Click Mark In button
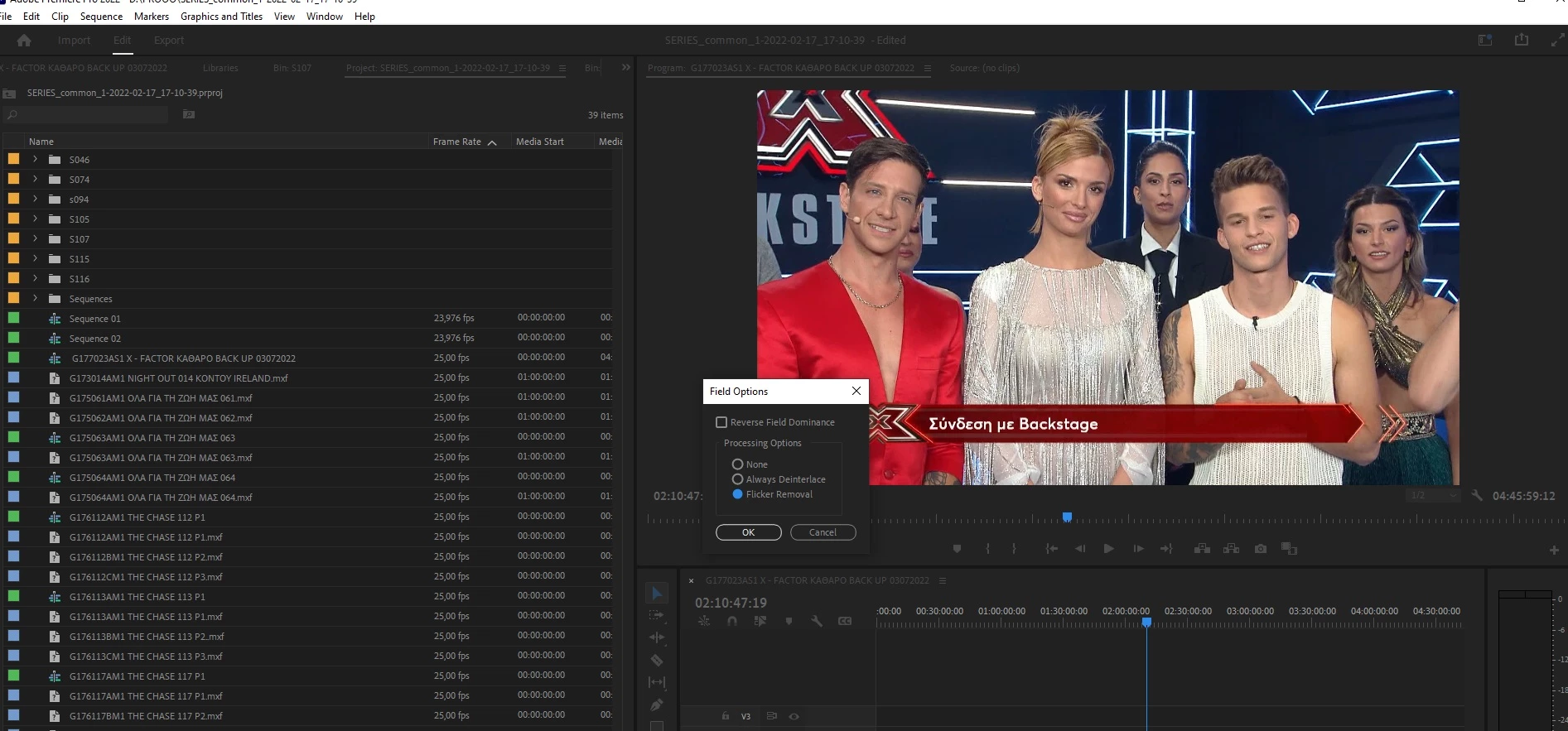1568x731 pixels. (987, 549)
